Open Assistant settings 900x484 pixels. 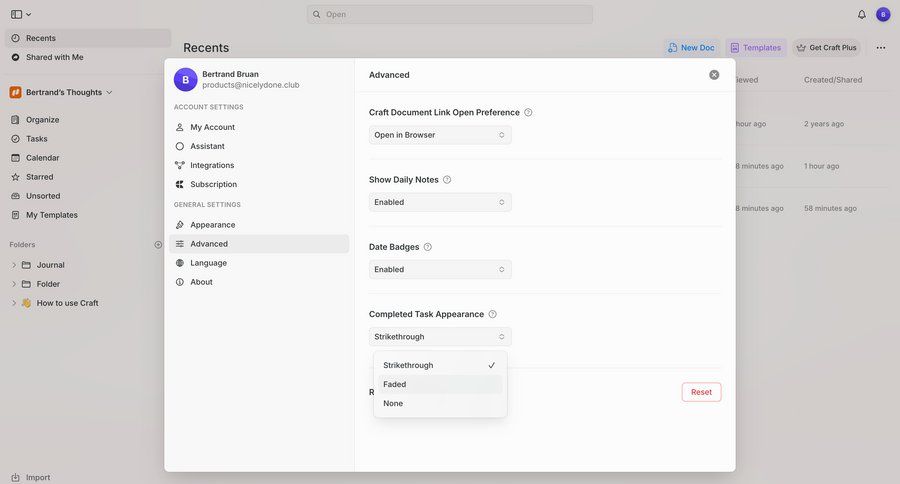(x=259, y=146)
